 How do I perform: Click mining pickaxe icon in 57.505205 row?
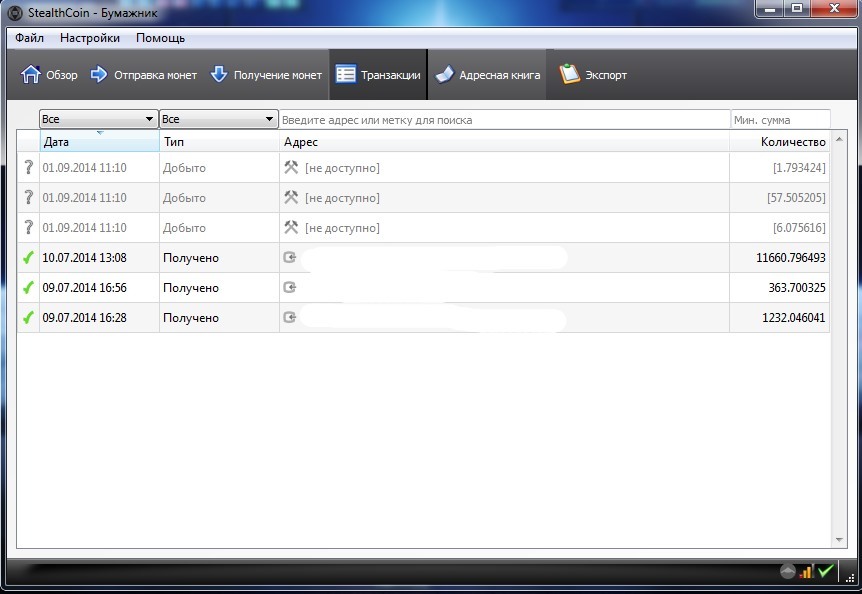[x=291, y=197]
